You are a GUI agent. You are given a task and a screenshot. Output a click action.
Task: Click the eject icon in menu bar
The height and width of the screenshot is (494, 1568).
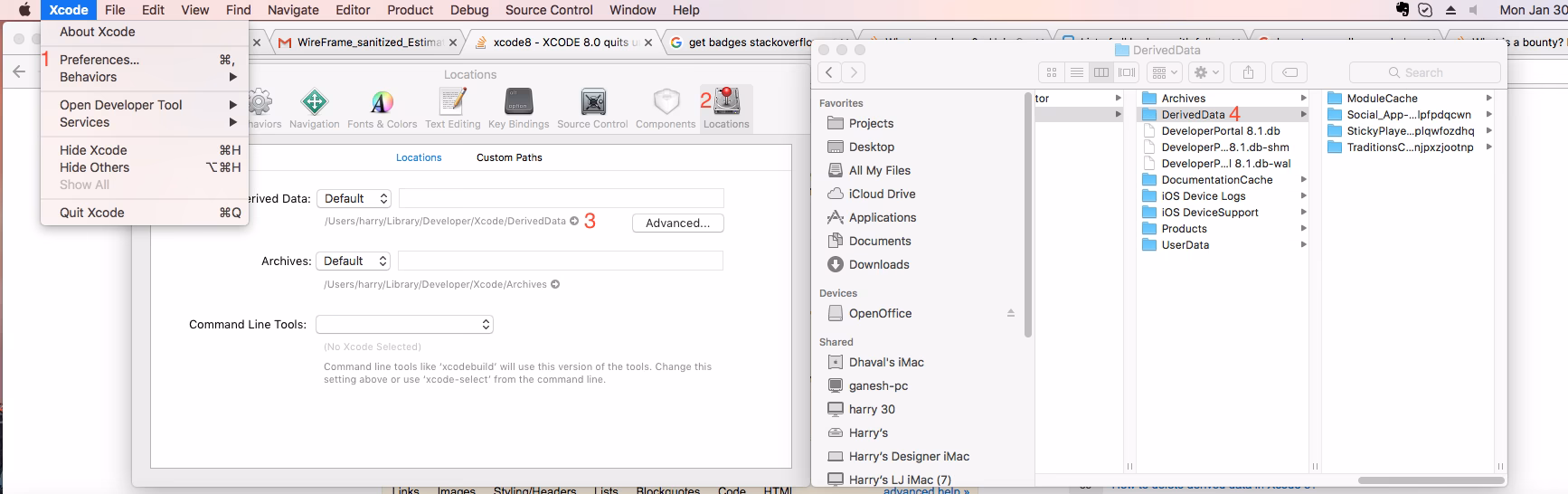click(x=1450, y=10)
